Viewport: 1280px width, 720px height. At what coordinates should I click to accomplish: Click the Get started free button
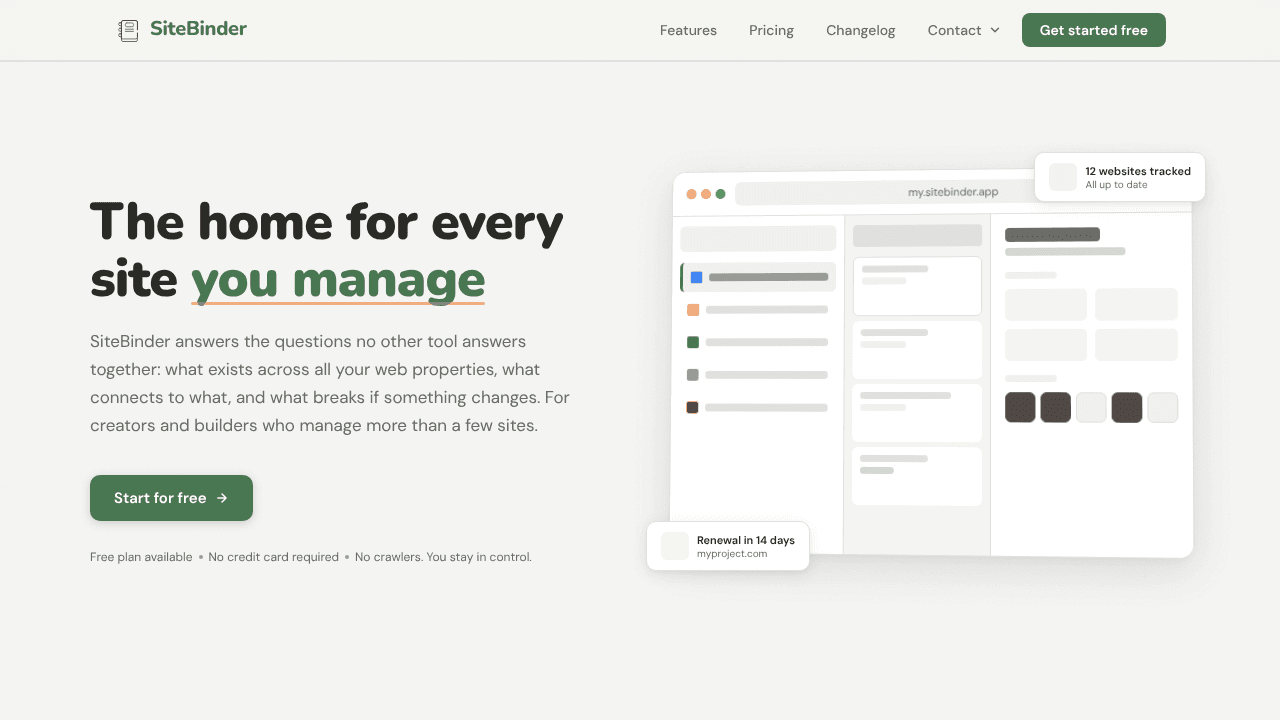[x=1094, y=30]
